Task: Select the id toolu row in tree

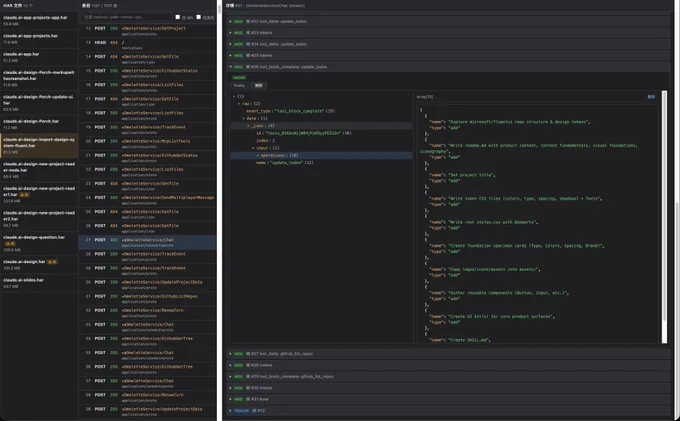Action: tap(321, 133)
